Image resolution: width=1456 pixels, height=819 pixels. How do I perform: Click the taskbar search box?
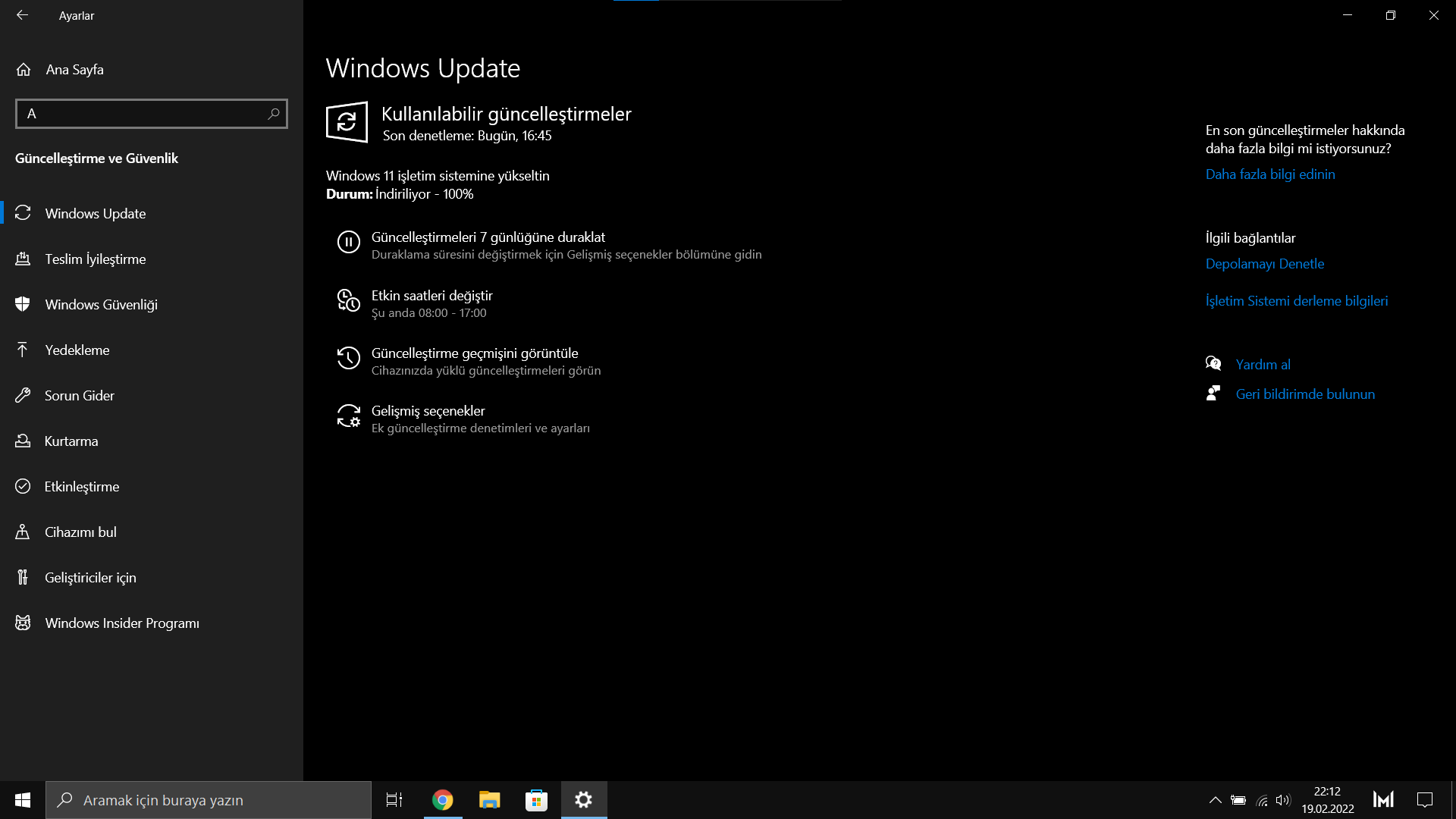209,800
